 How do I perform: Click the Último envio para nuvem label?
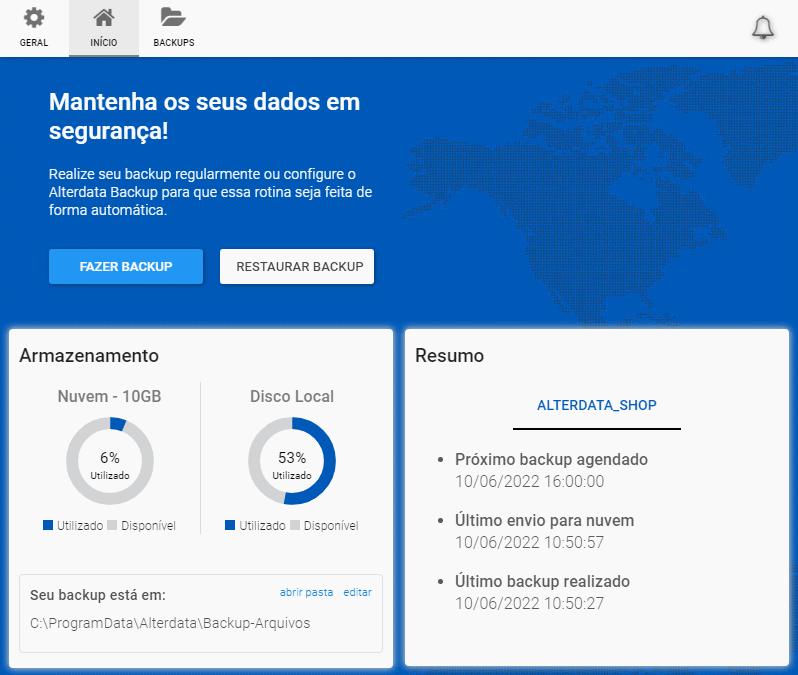pyautogui.click(x=545, y=520)
